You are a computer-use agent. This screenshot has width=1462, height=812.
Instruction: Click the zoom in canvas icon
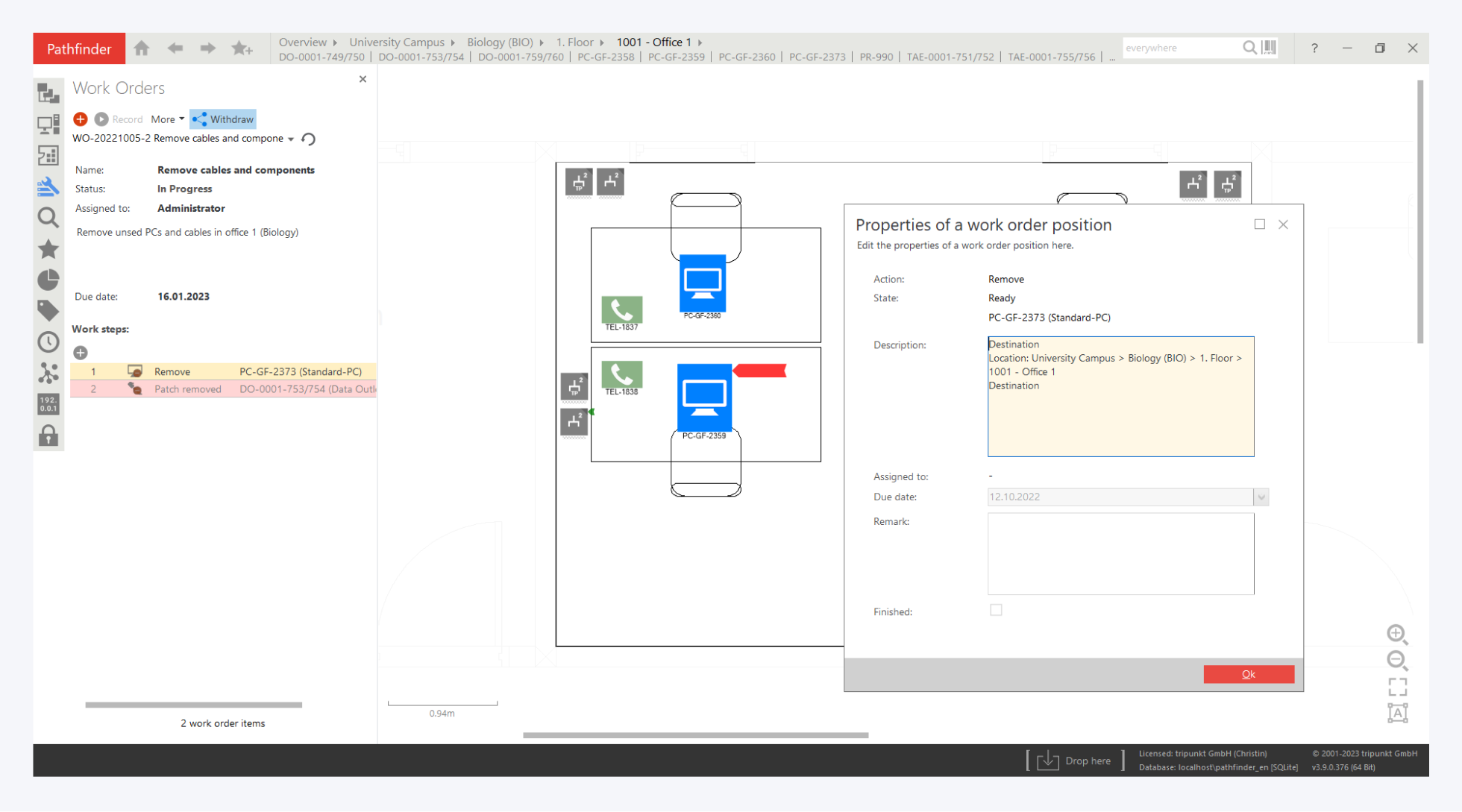pos(1396,634)
